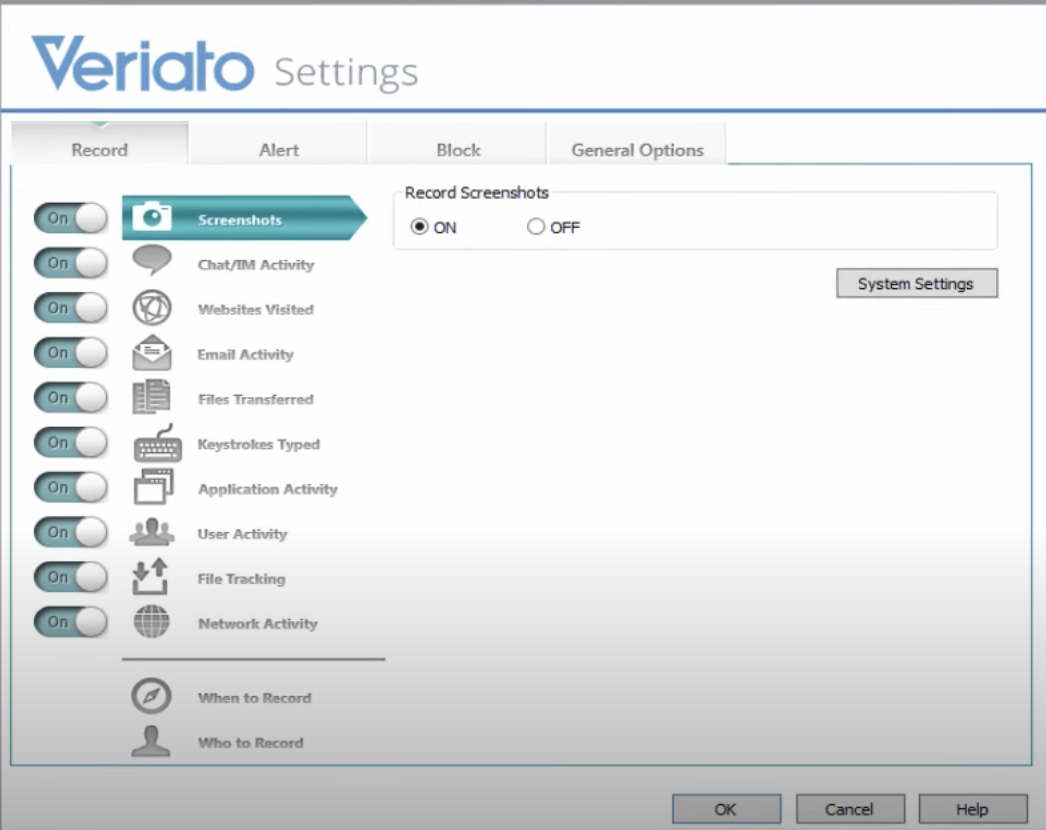Click the Cancel button

tap(849, 809)
